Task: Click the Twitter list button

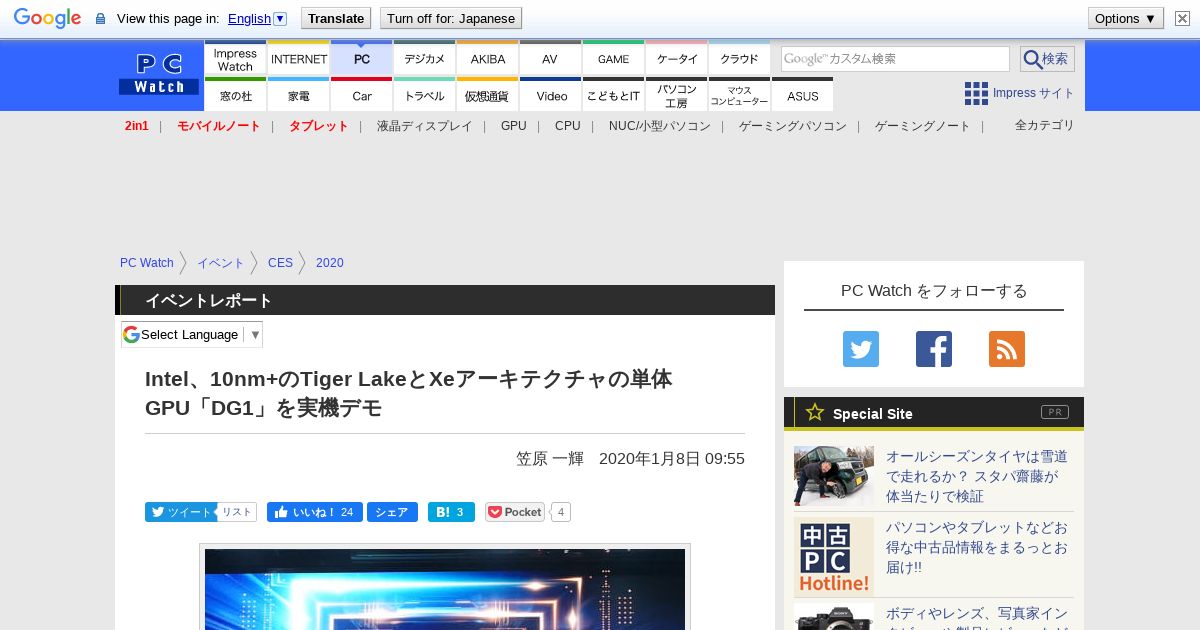Action: click(237, 512)
